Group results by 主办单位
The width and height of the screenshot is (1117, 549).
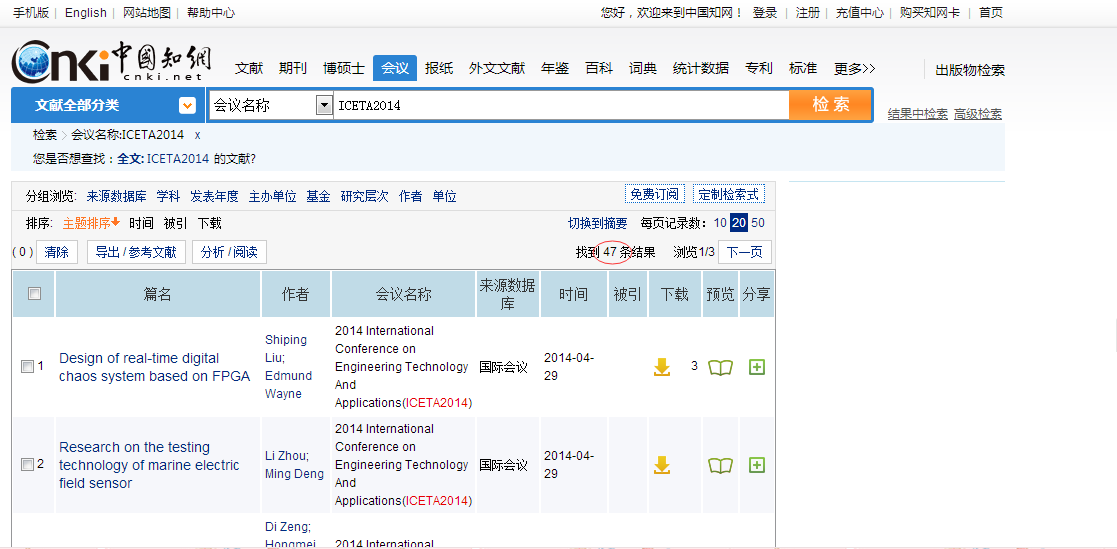pos(272,197)
